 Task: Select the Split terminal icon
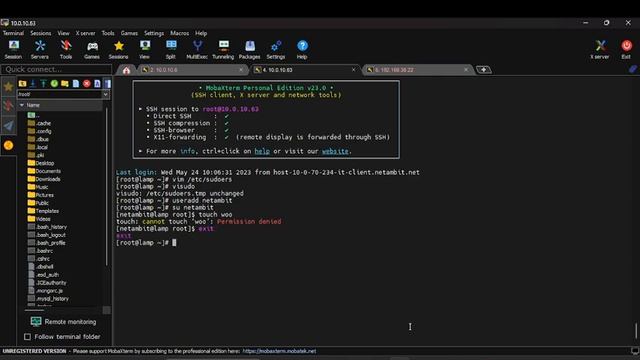pyautogui.click(x=171, y=49)
